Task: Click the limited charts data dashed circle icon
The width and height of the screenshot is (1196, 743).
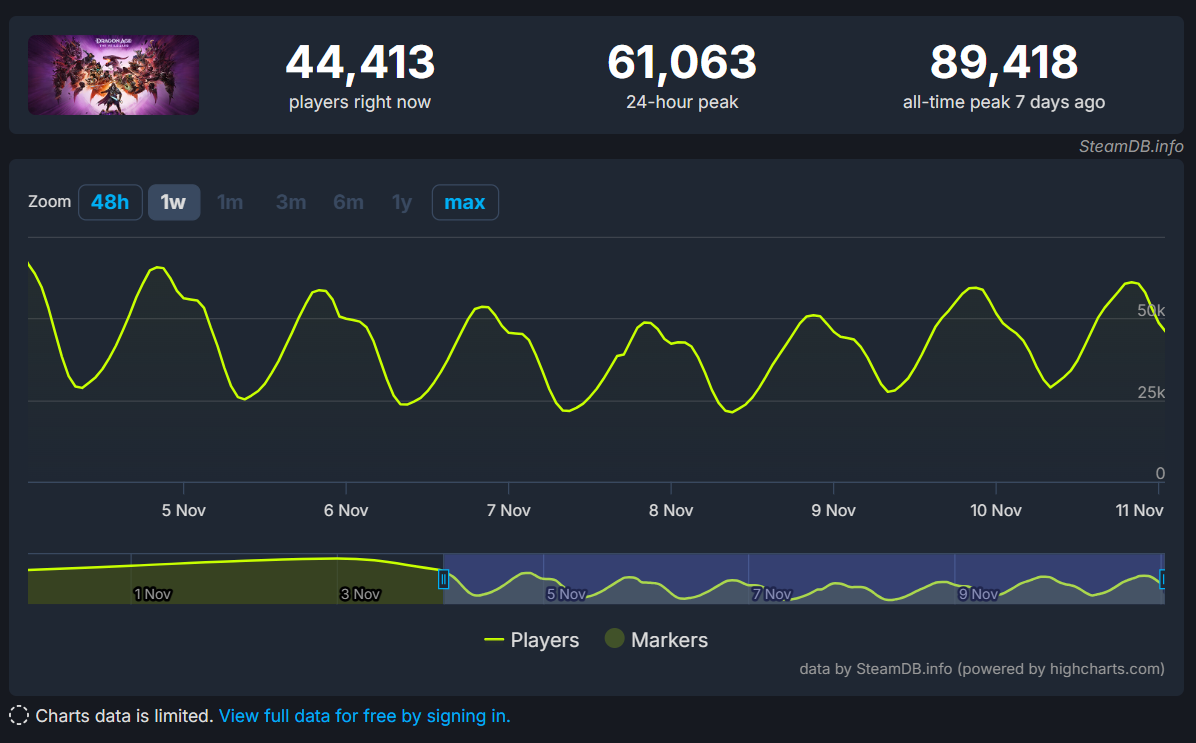Action: [x=19, y=716]
